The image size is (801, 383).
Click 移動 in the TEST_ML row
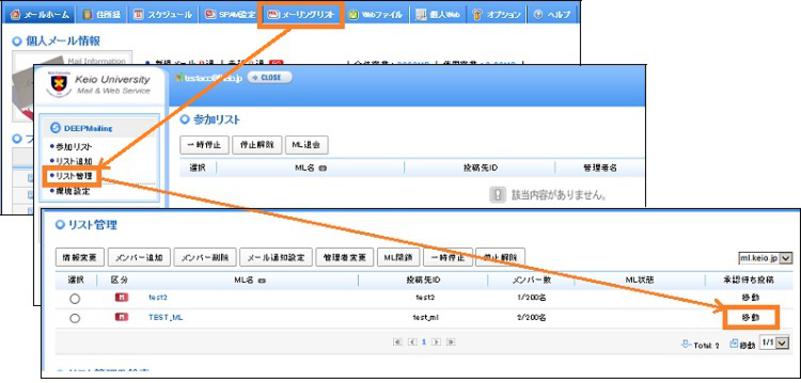click(x=750, y=317)
